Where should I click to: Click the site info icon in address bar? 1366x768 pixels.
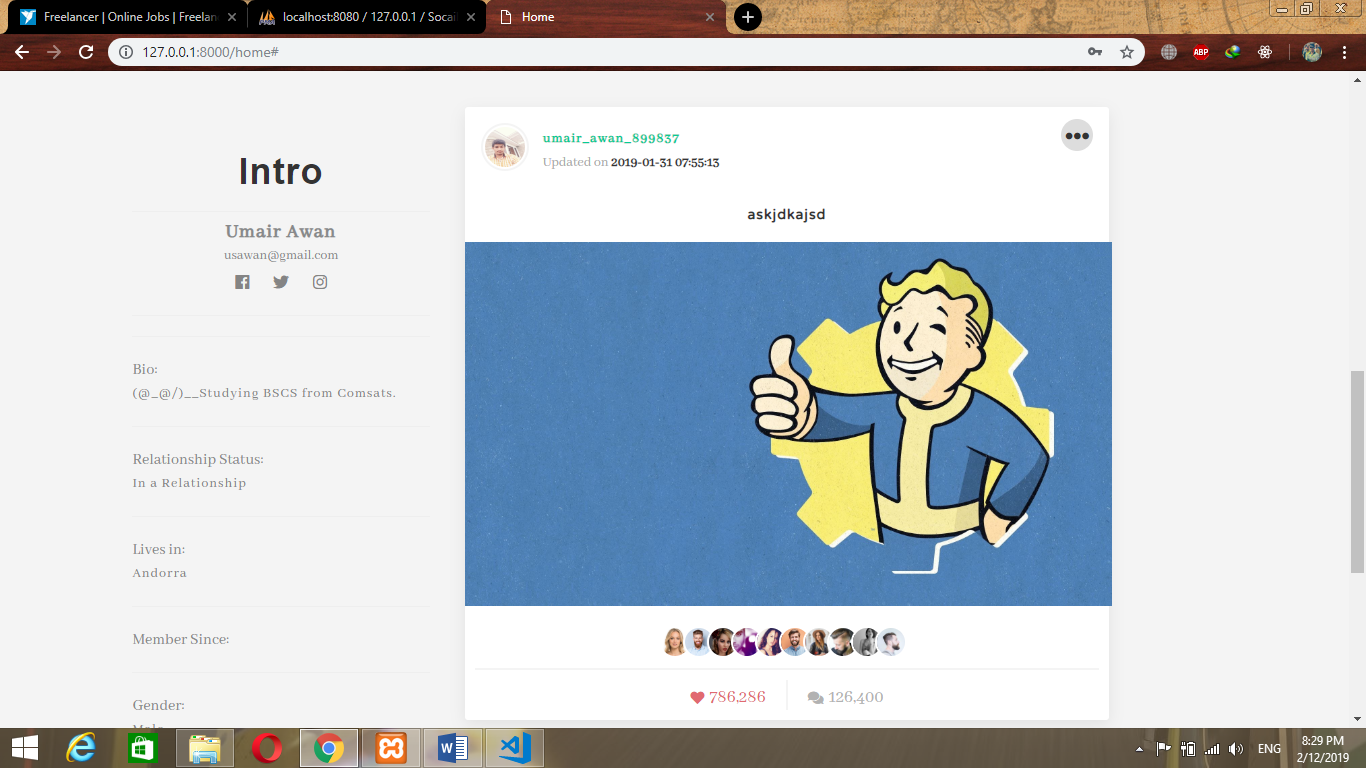(x=125, y=52)
